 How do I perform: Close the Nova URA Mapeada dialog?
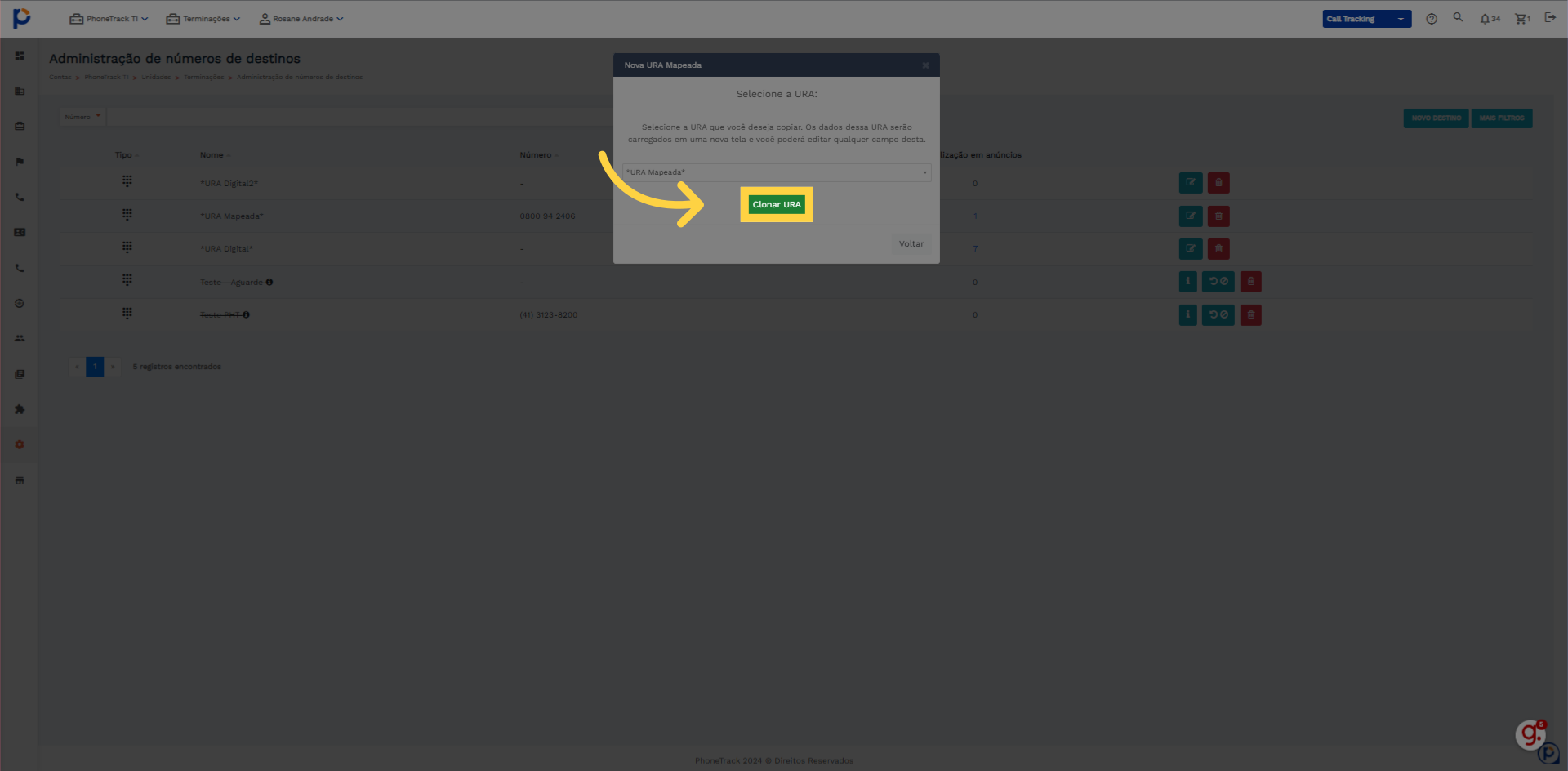click(x=925, y=65)
